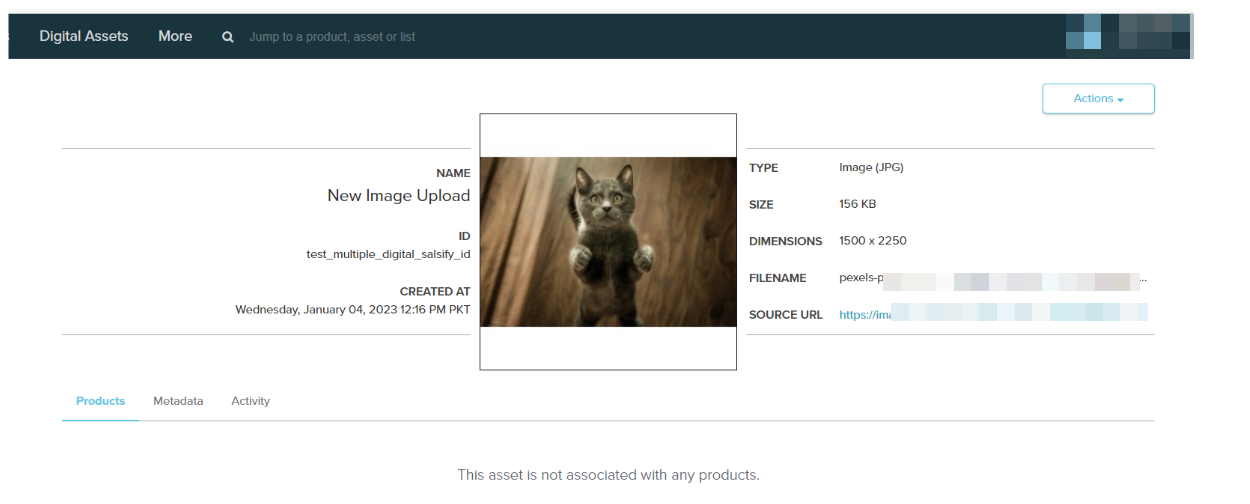Select the test_multiple_digital_salsify_id text
The height and width of the screenshot is (504, 1250).
coord(388,254)
